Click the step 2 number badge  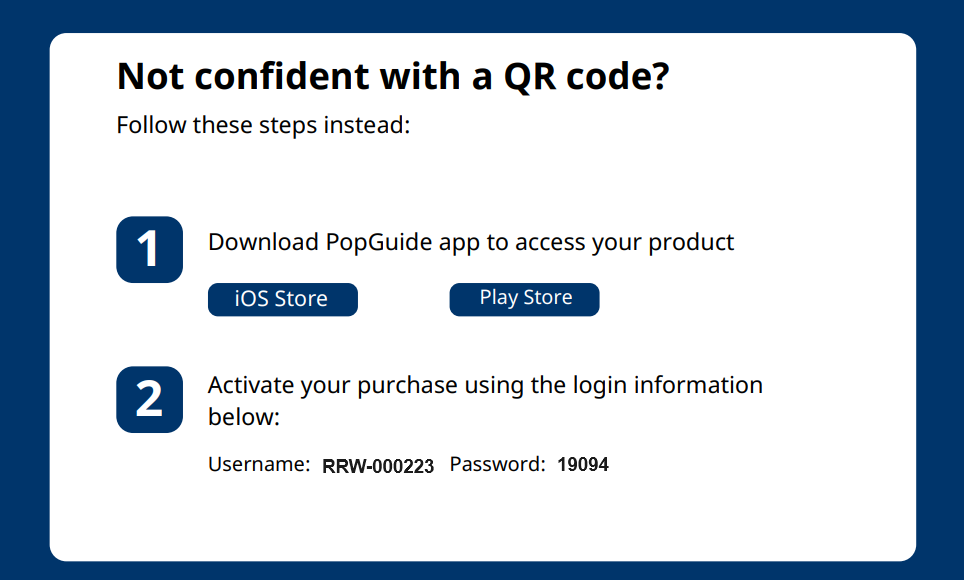pyautogui.click(x=149, y=399)
